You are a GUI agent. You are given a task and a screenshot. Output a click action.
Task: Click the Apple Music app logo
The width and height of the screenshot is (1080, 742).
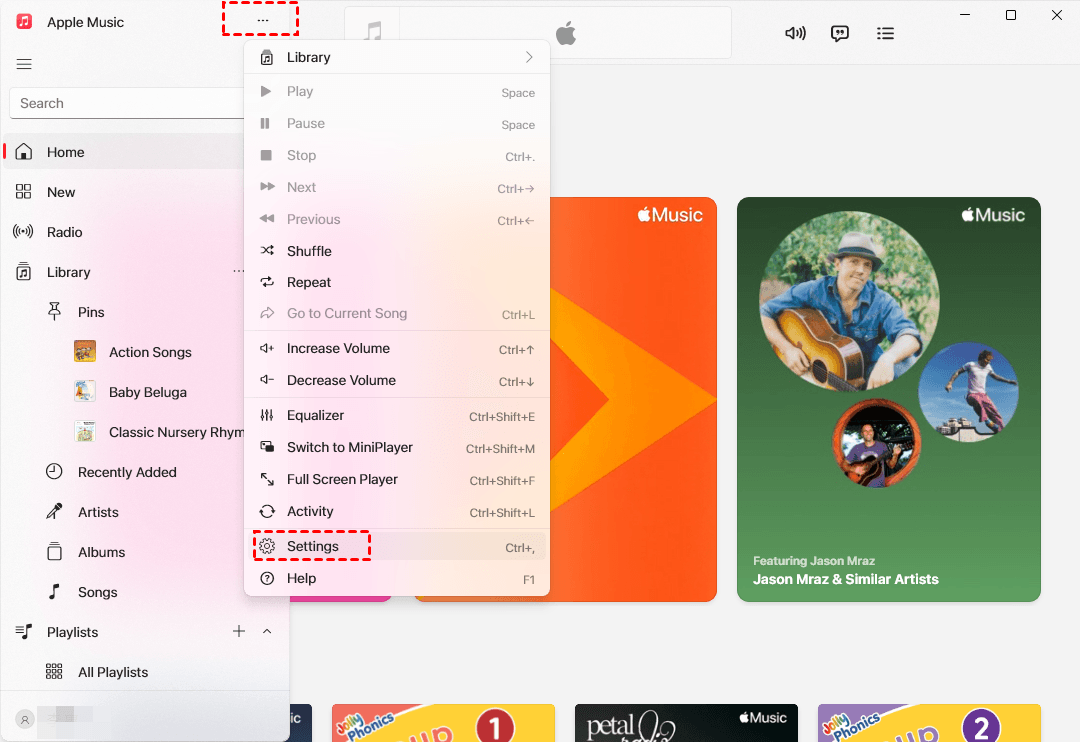[x=24, y=21]
